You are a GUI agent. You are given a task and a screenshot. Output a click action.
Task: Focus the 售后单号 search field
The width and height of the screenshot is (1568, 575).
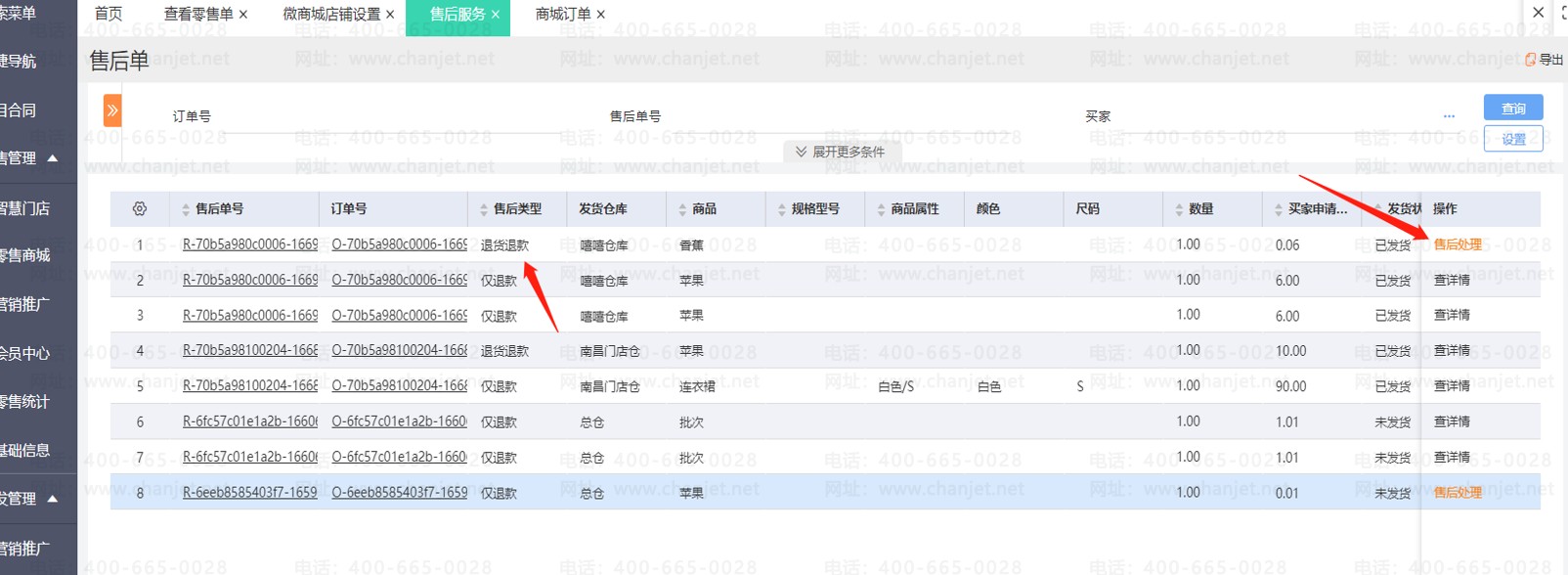pos(841,116)
